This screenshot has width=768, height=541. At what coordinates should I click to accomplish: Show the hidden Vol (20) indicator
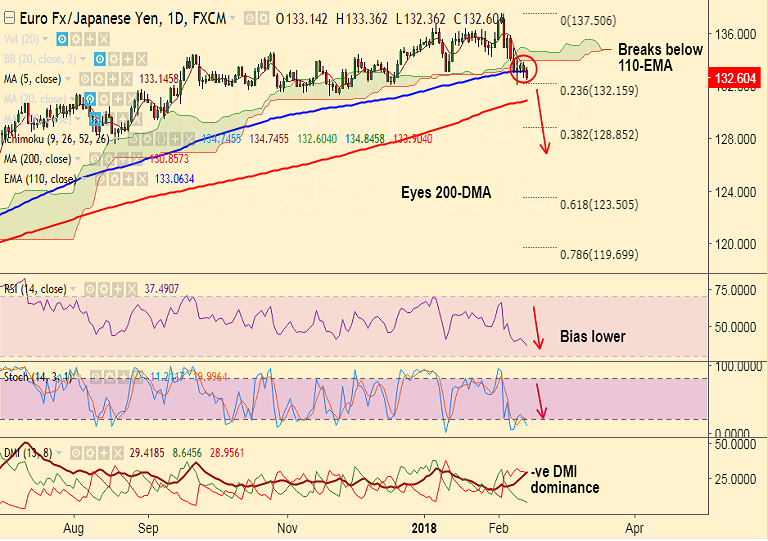tap(62, 39)
